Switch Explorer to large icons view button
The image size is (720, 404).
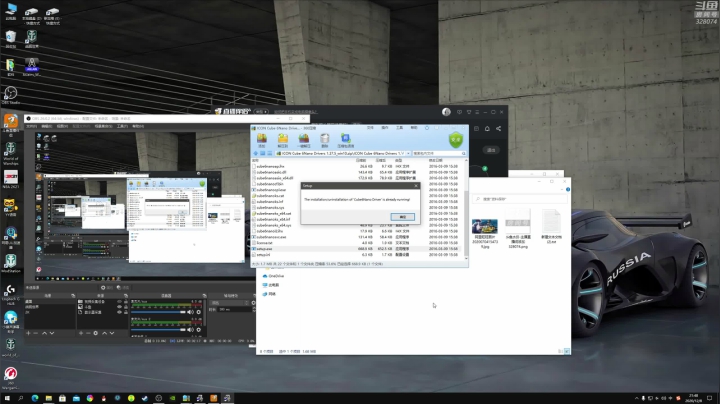pyautogui.click(x=567, y=351)
